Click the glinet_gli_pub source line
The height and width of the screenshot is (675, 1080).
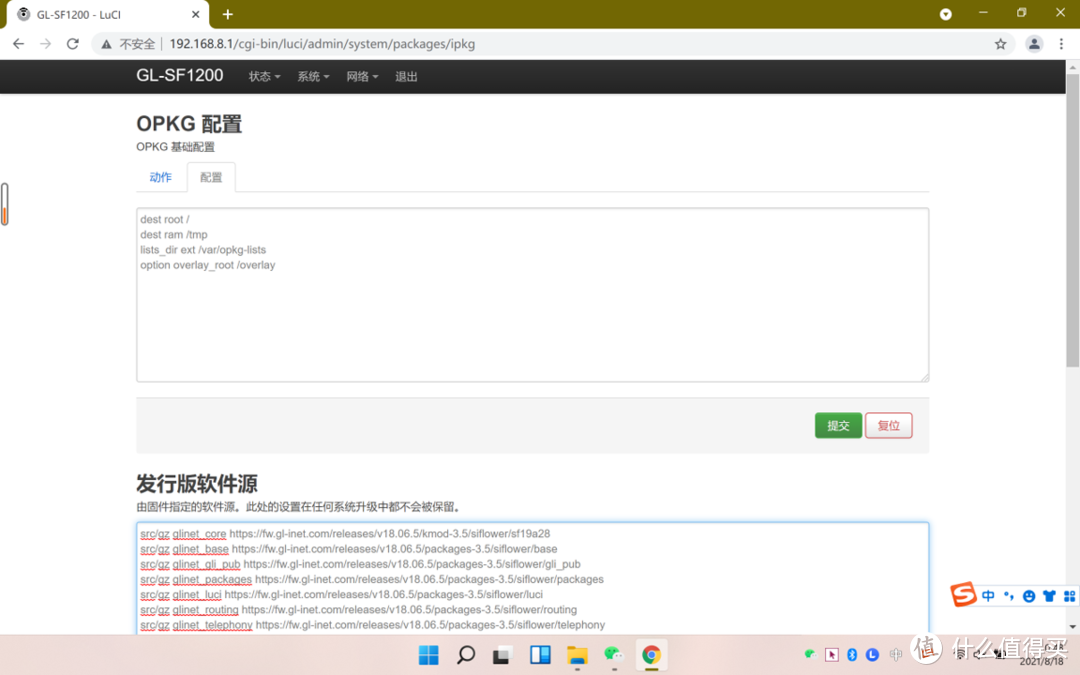(360, 564)
